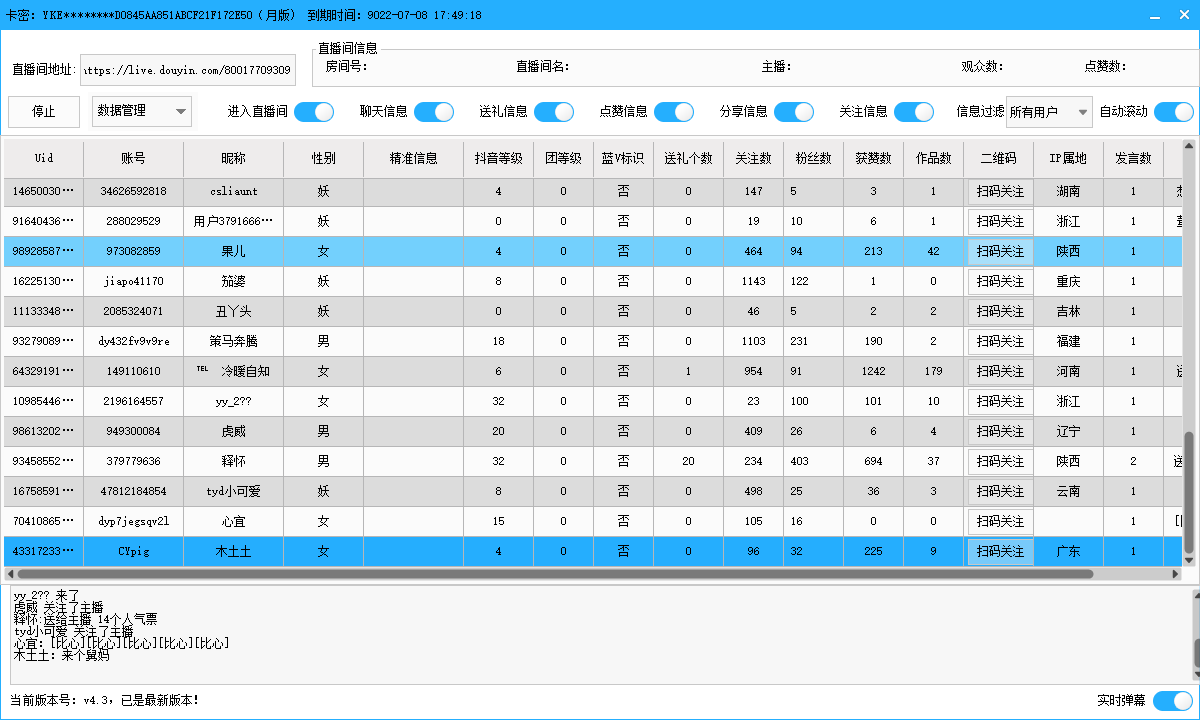The image size is (1200, 720).
Task: Click the 停止 button
Action: click(x=44, y=112)
